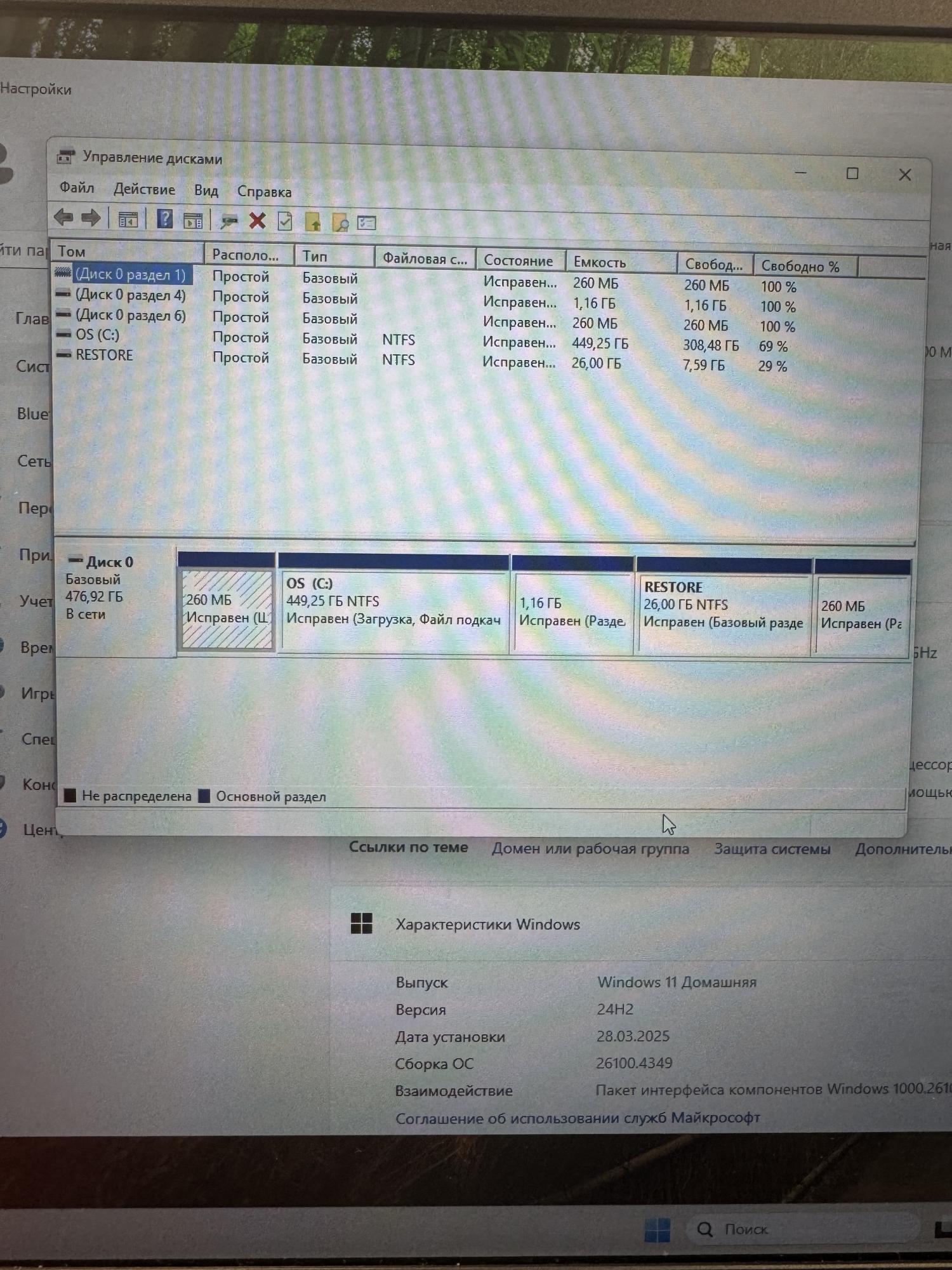The width and height of the screenshot is (952, 1270).
Task: Open Домен или рабочая группа link
Action: pyautogui.click(x=590, y=848)
